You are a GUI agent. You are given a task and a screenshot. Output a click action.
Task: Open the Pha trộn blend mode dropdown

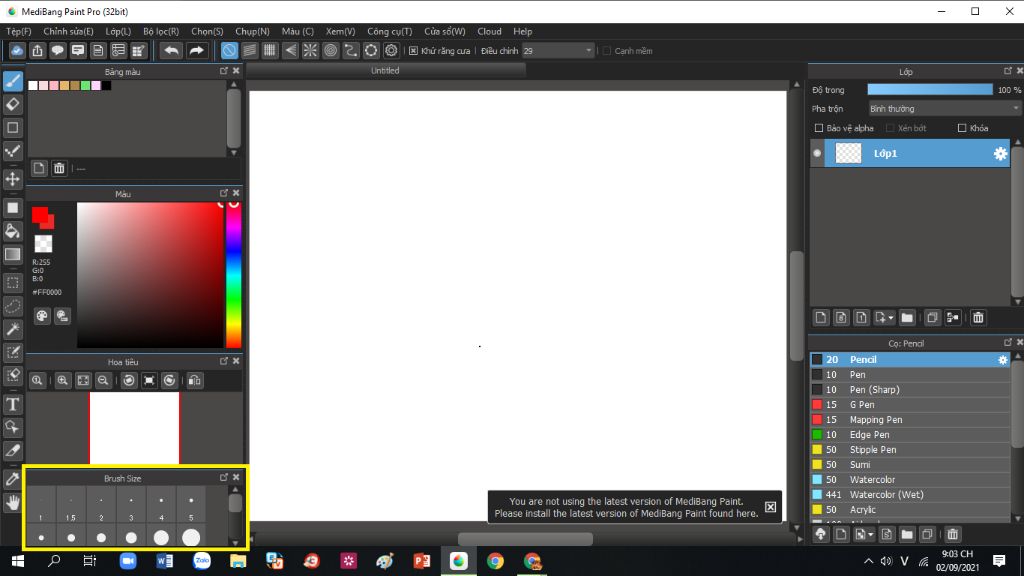(944, 108)
